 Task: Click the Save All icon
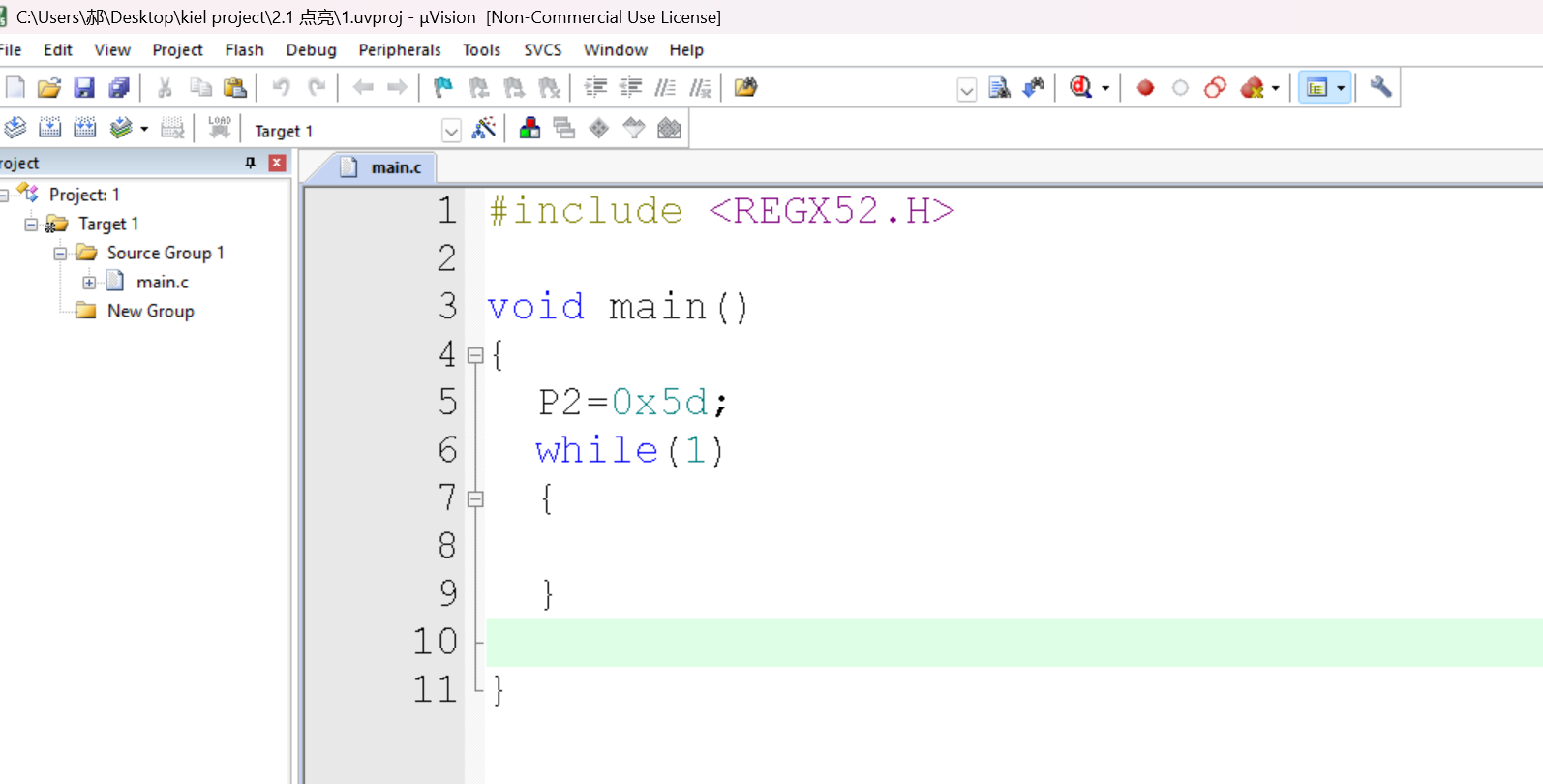(119, 88)
